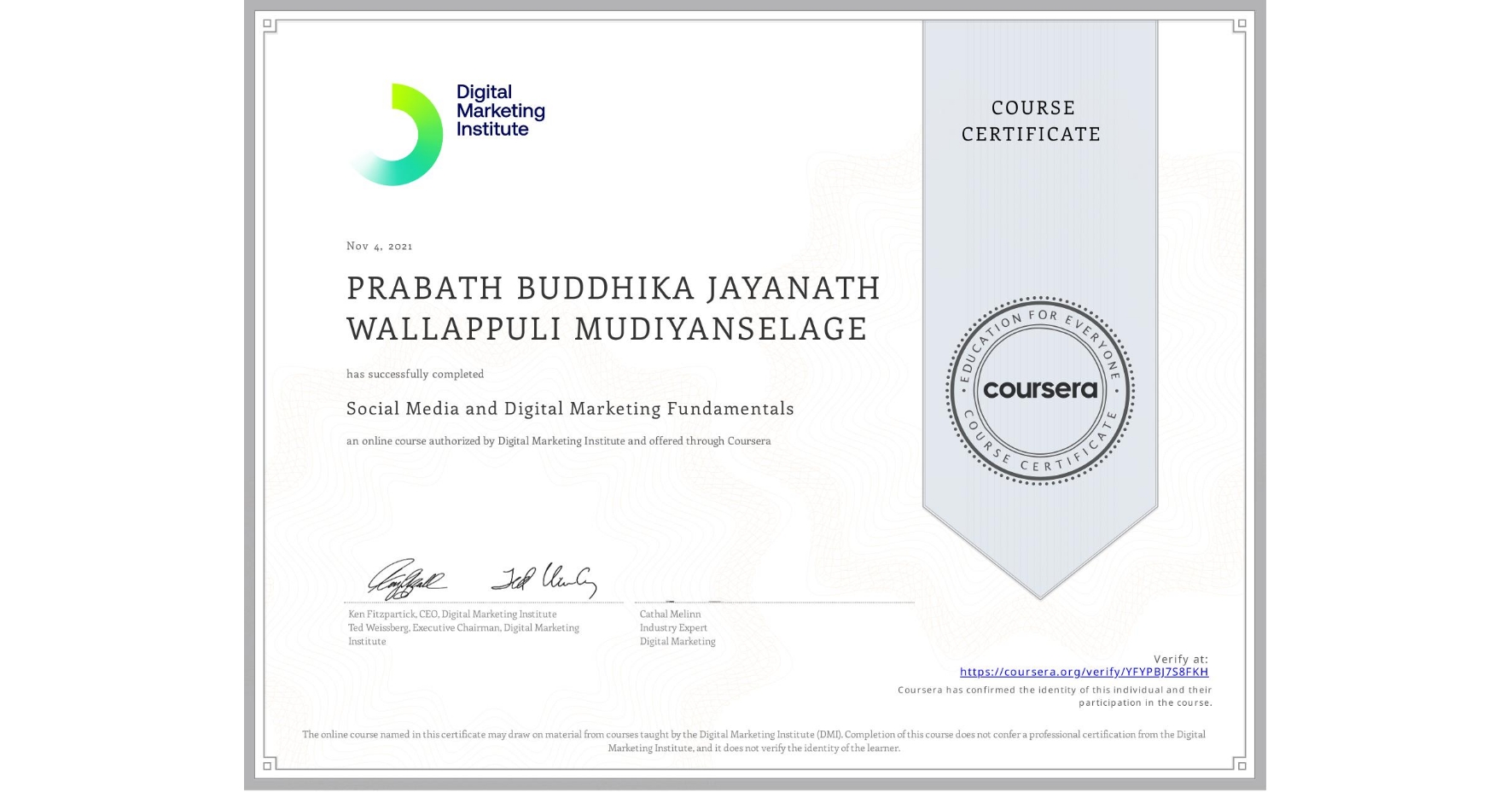
Task: Click the disclaimer starting 'The online course named'
Action: 753,741
